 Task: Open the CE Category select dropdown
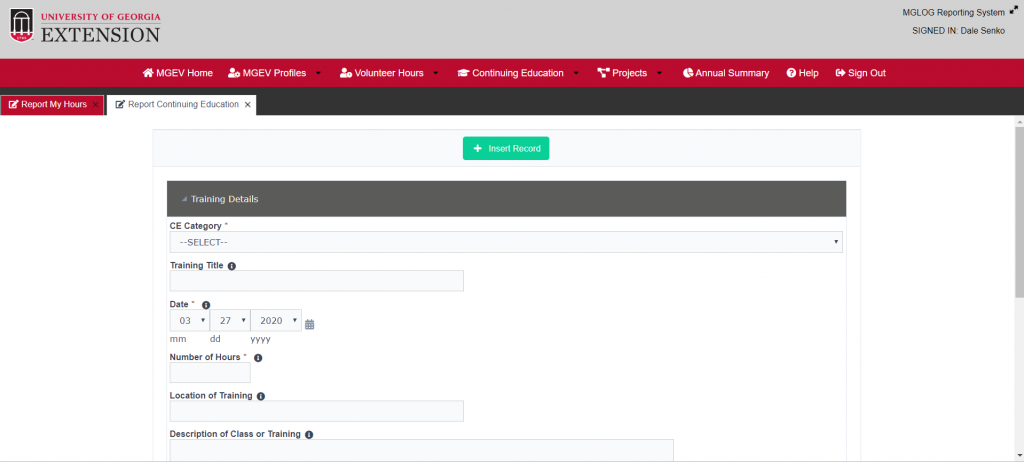click(506, 242)
